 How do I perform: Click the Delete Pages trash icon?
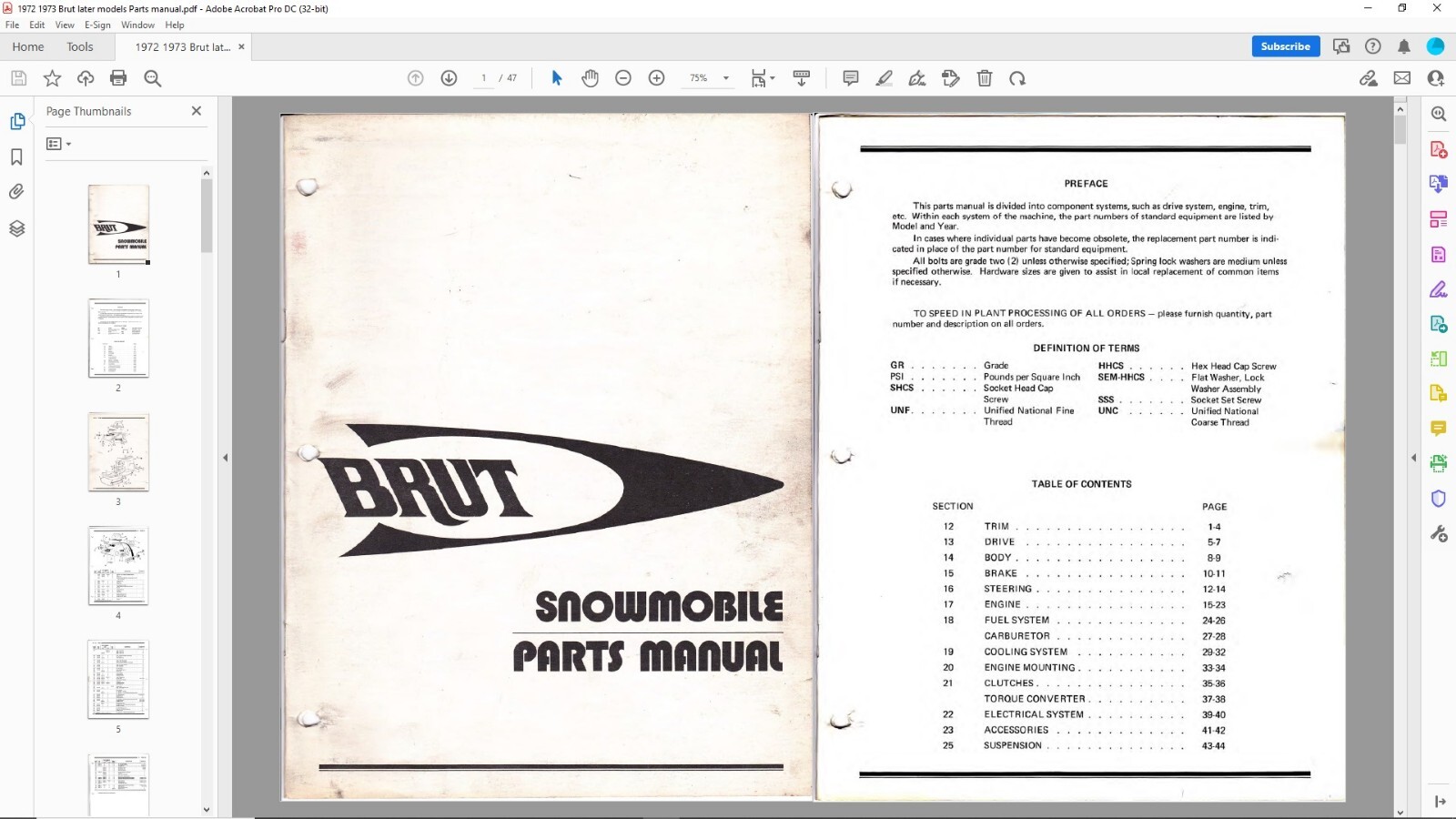[985, 78]
